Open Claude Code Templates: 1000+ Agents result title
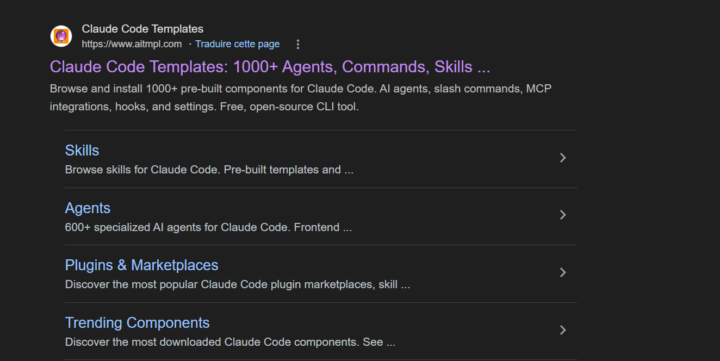The height and width of the screenshot is (361, 720). pos(270,67)
